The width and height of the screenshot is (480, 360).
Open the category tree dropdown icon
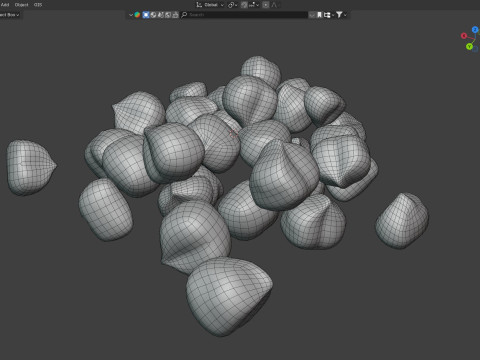pyautogui.click(x=328, y=15)
